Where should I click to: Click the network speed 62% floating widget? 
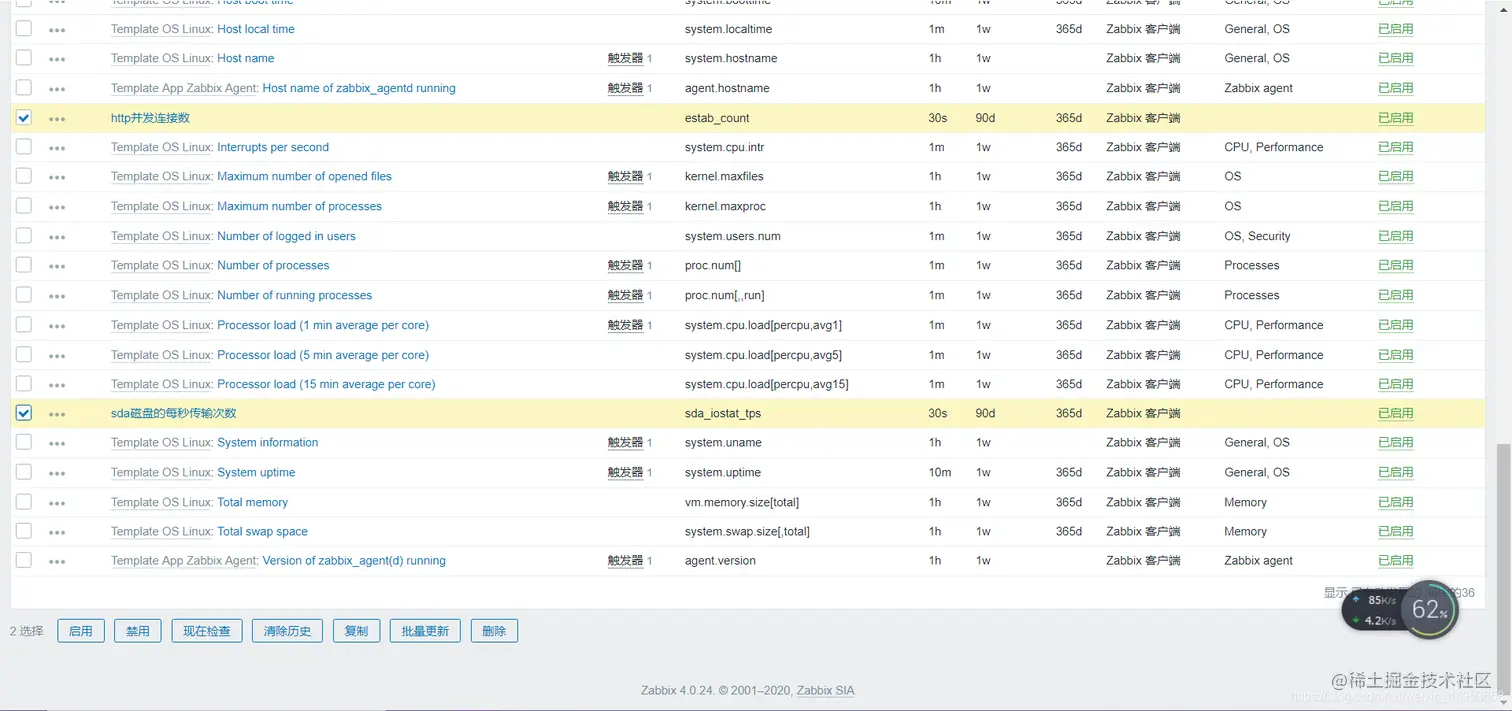click(x=1400, y=609)
